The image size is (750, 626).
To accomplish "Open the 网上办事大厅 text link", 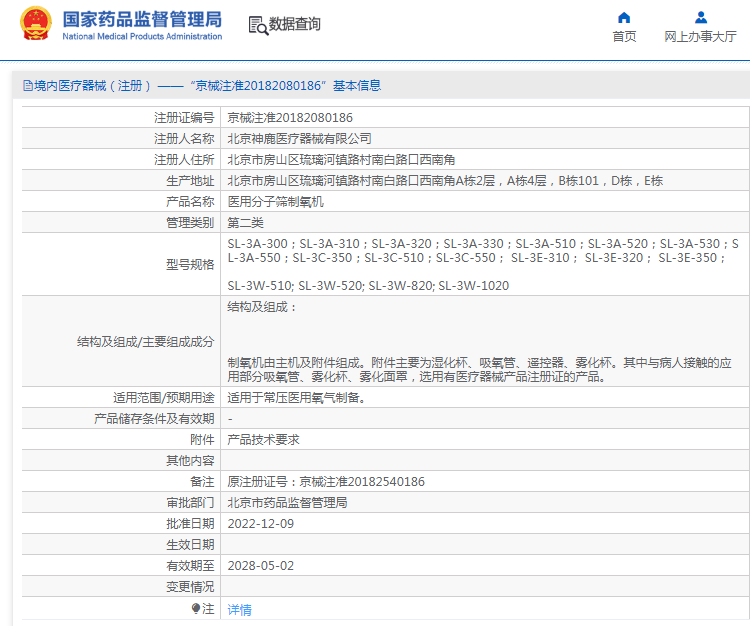I will [701, 37].
